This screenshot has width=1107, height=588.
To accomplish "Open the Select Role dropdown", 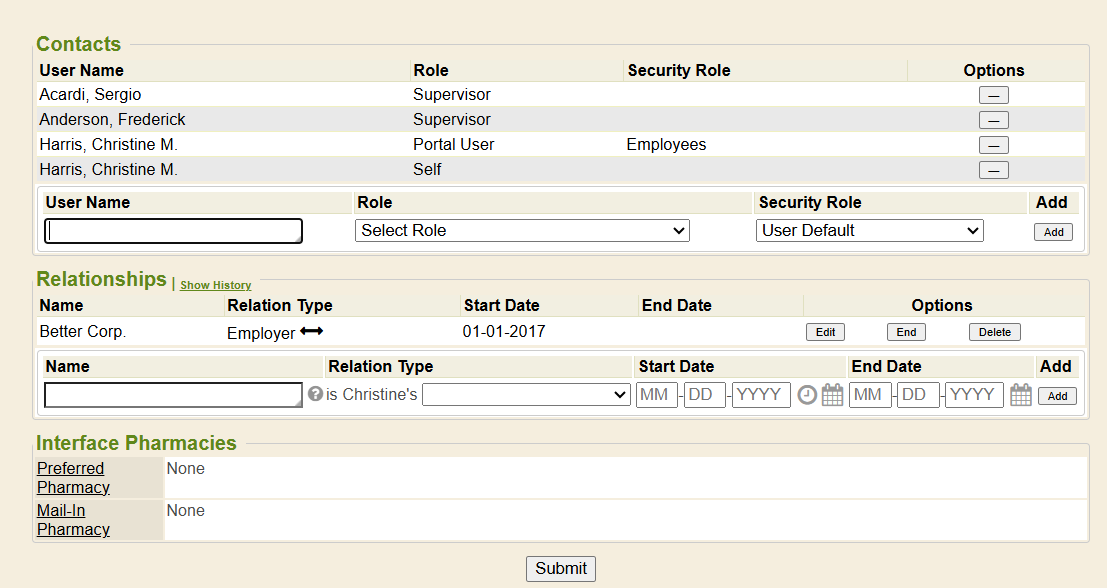I will tap(522, 231).
